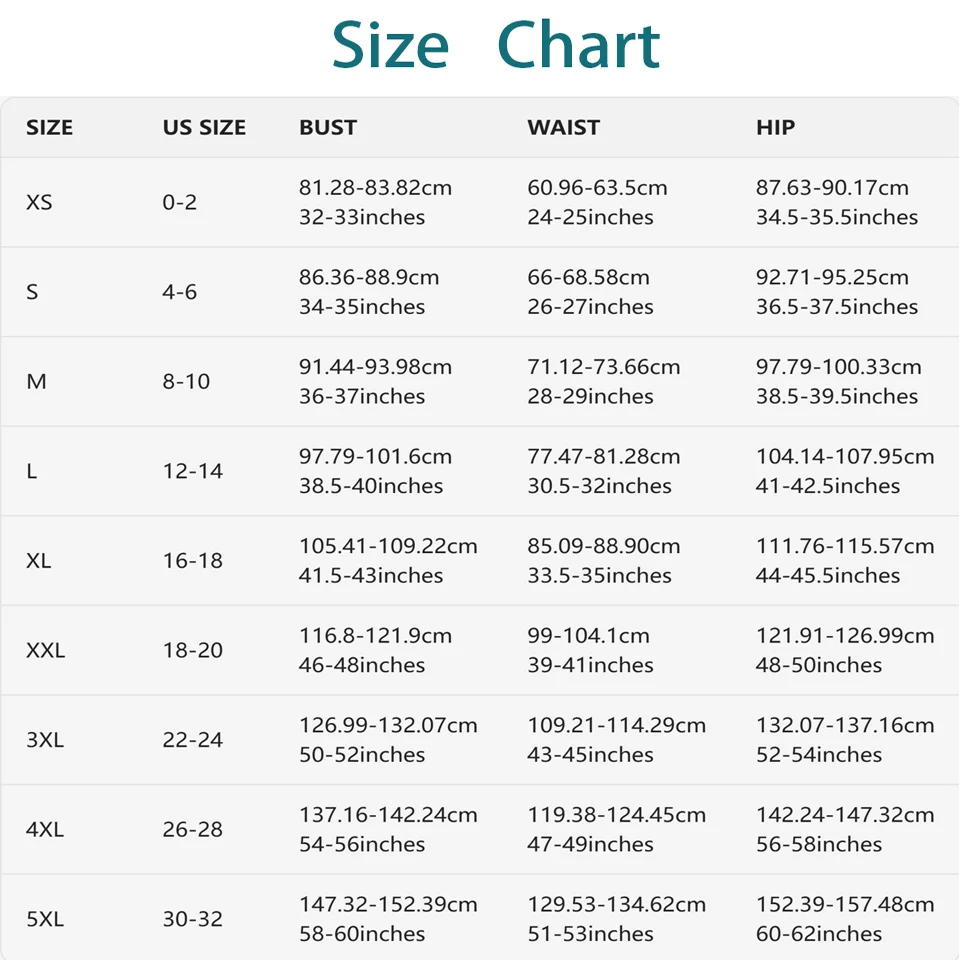Screen dimensions: 960x960
Task: Select the 16-18 US size cell
Action: (192, 560)
